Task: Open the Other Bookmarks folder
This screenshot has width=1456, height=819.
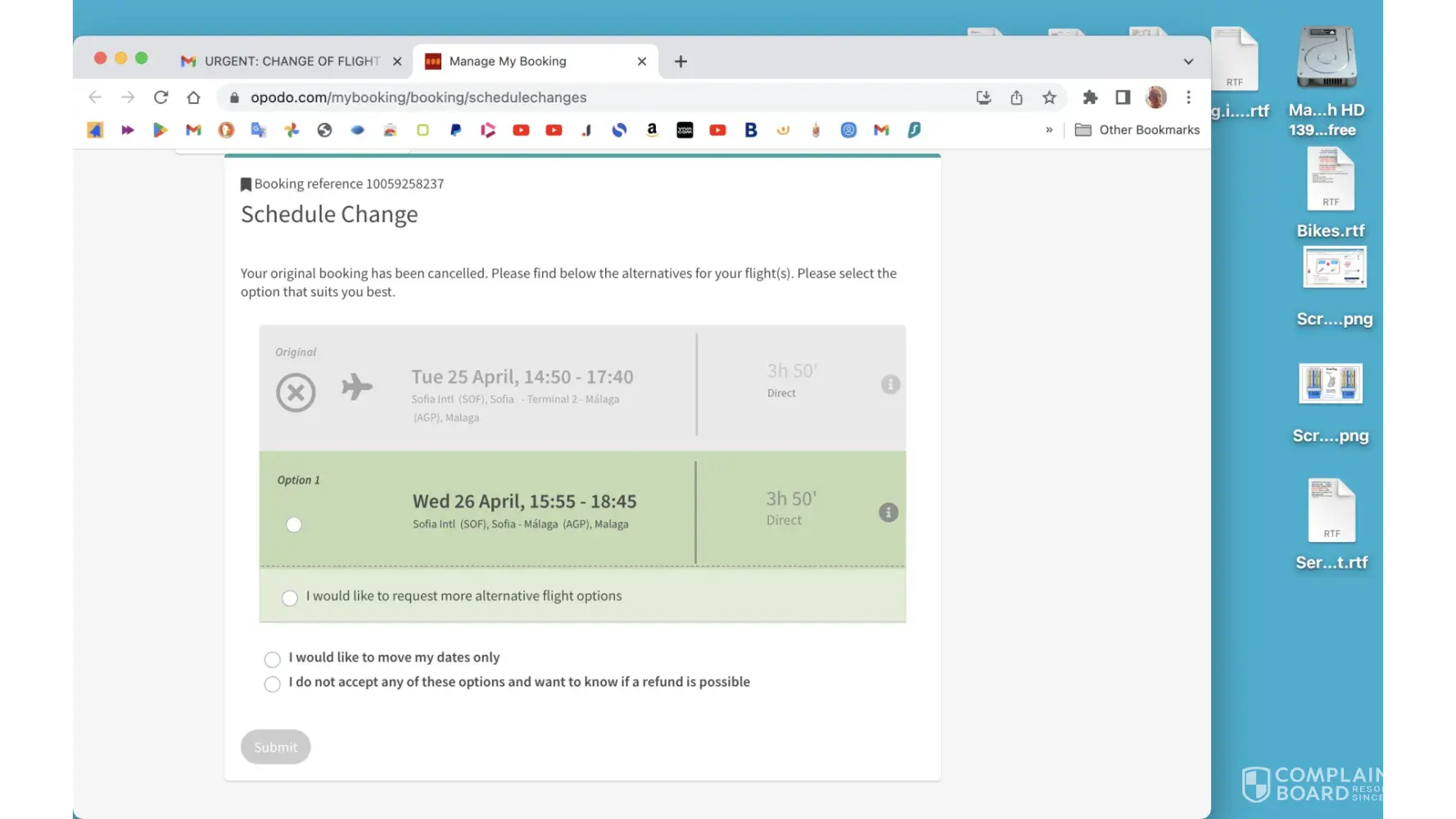Action: (1137, 129)
